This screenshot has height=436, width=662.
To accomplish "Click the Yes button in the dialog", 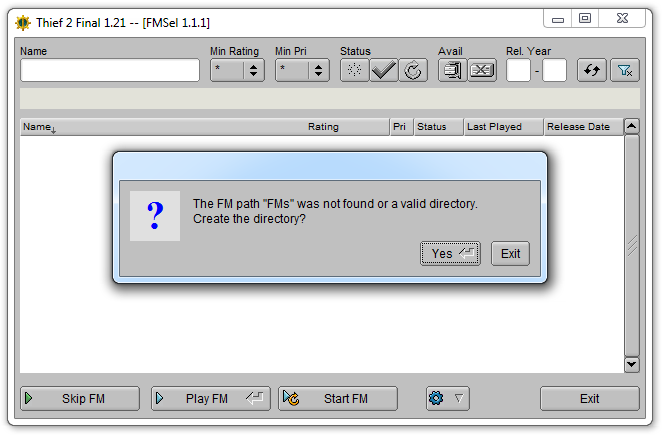I will click(450, 254).
